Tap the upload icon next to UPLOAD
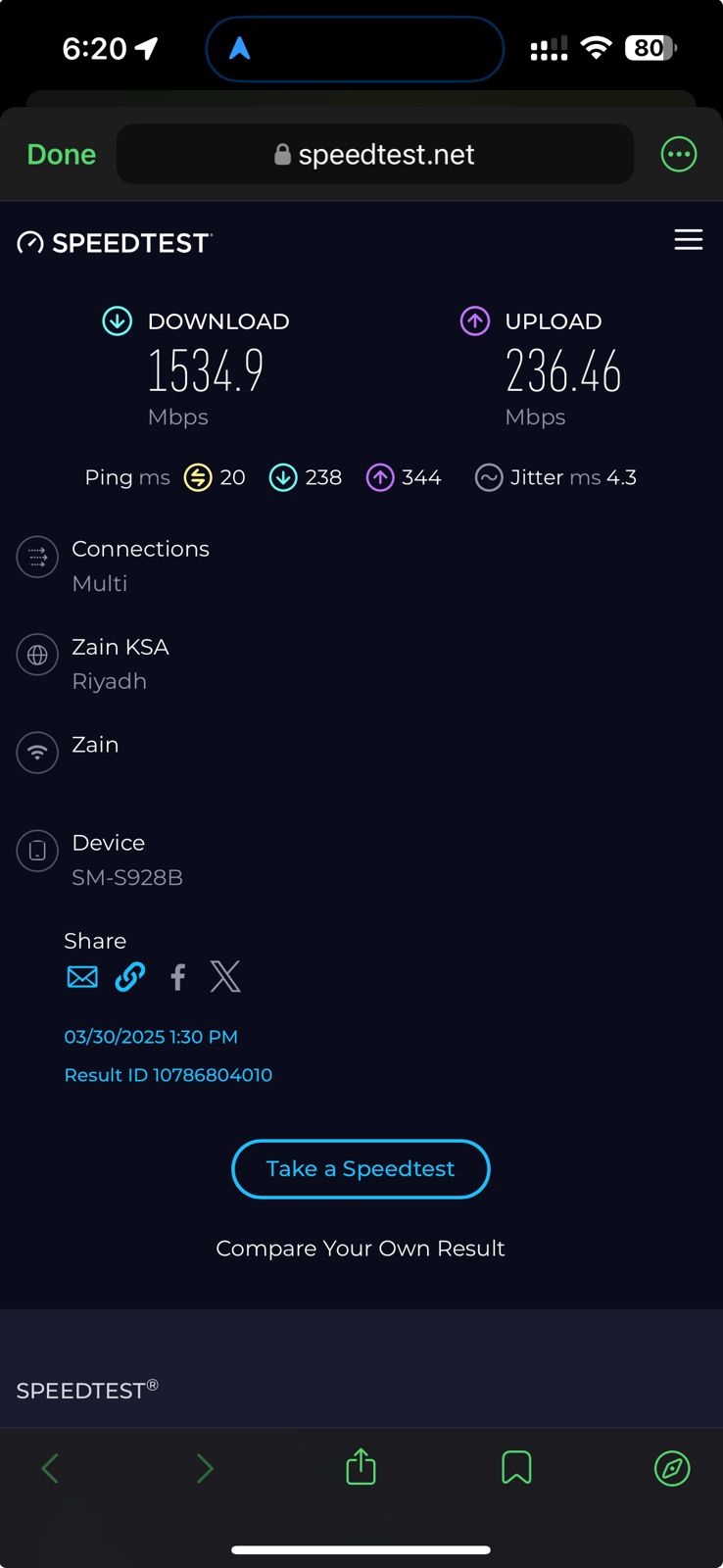The width and height of the screenshot is (723, 1568). point(475,320)
